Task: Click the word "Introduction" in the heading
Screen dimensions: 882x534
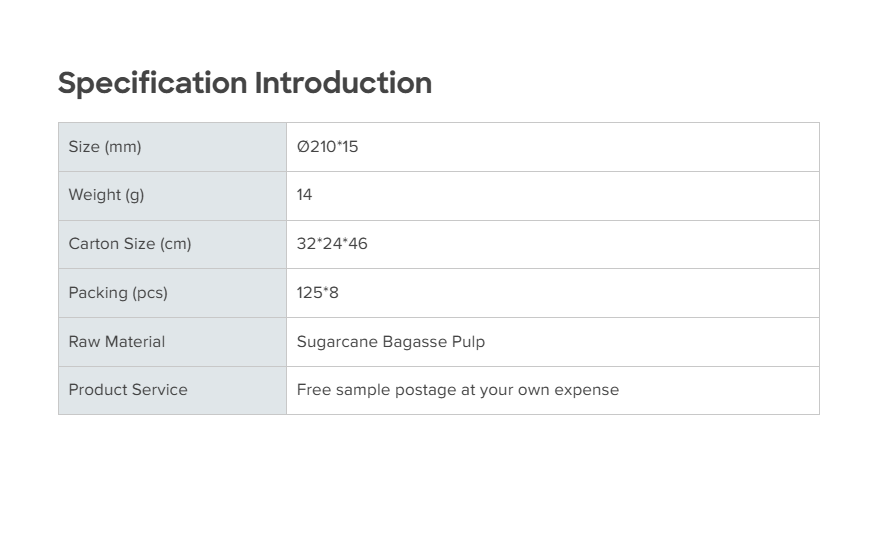Action: pyautogui.click(x=343, y=83)
